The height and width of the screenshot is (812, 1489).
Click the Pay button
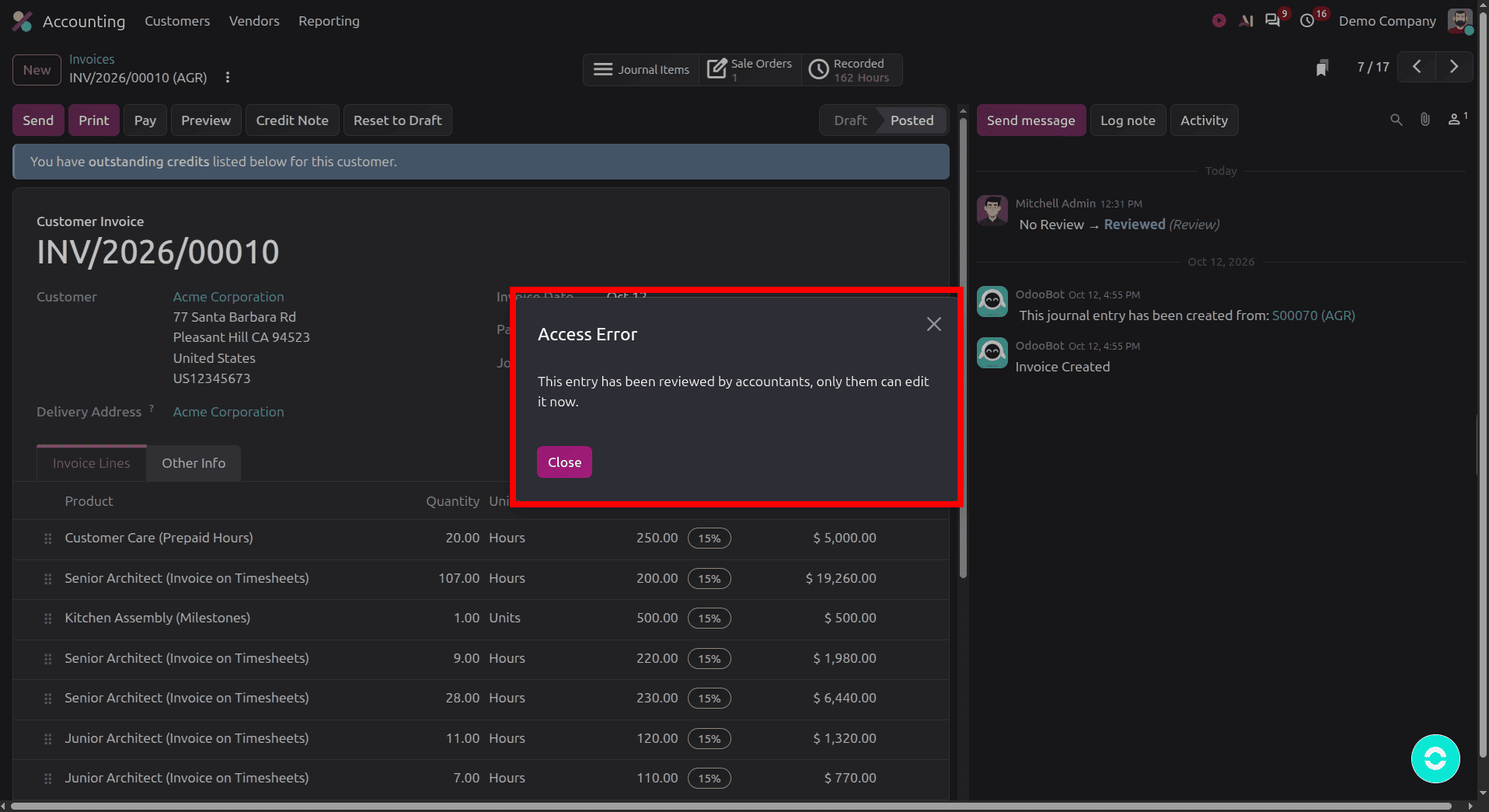click(x=145, y=120)
